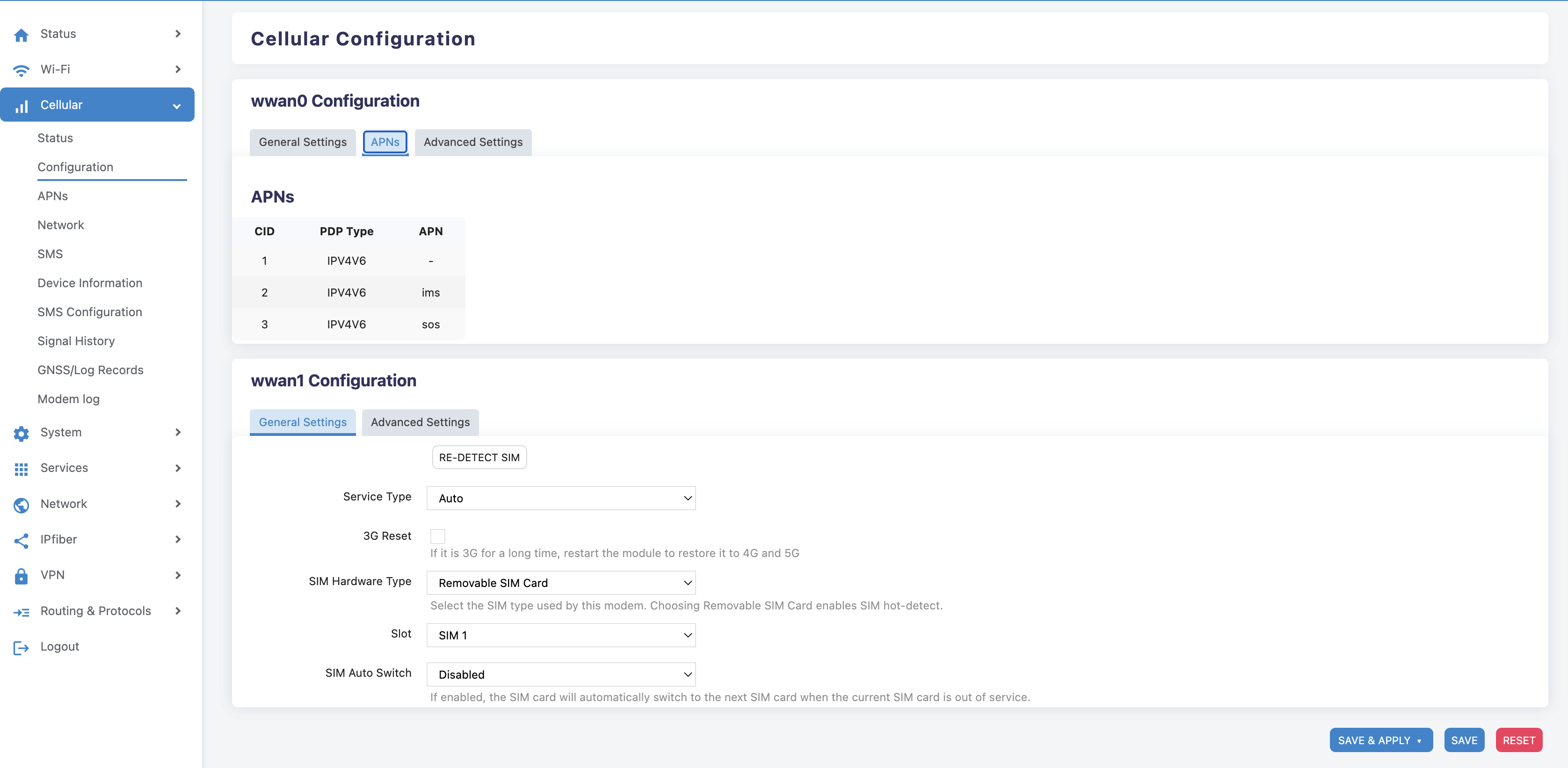Image resolution: width=1568 pixels, height=768 pixels.
Task: Collapse the Cellular menu chevron
Action: [x=176, y=106]
